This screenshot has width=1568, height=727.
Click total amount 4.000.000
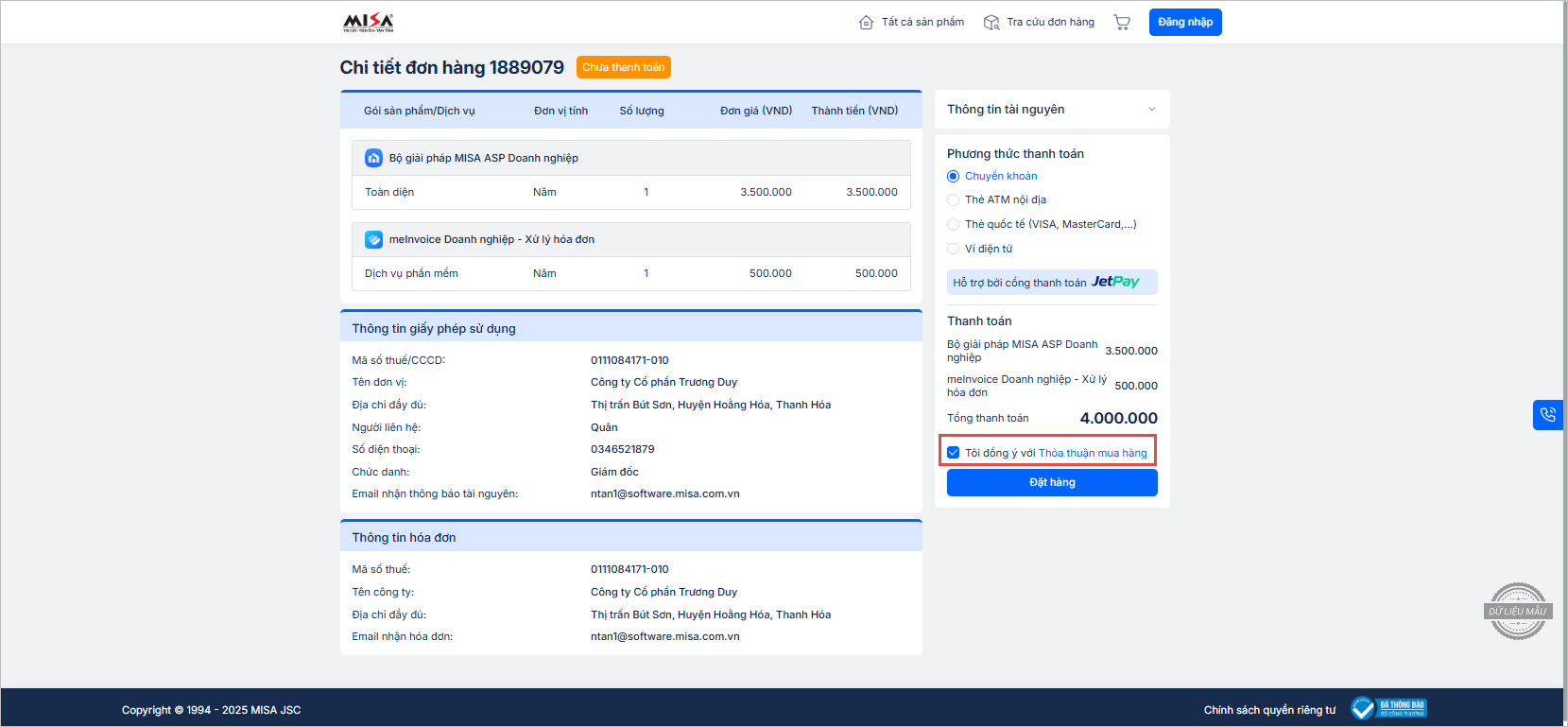tap(1118, 418)
